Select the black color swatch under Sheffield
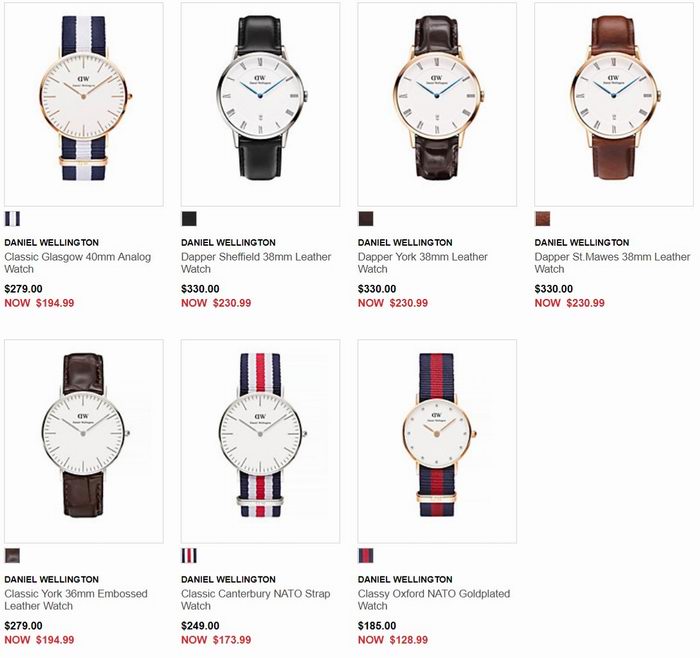This screenshot has height=658, width=700. tap(189, 219)
